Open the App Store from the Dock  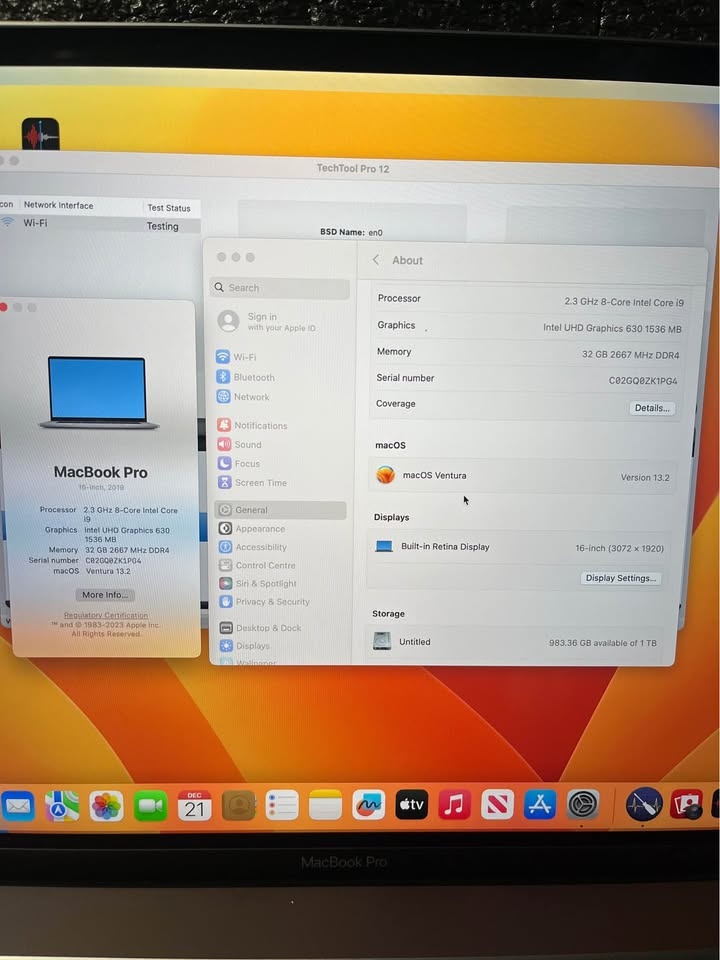point(539,804)
